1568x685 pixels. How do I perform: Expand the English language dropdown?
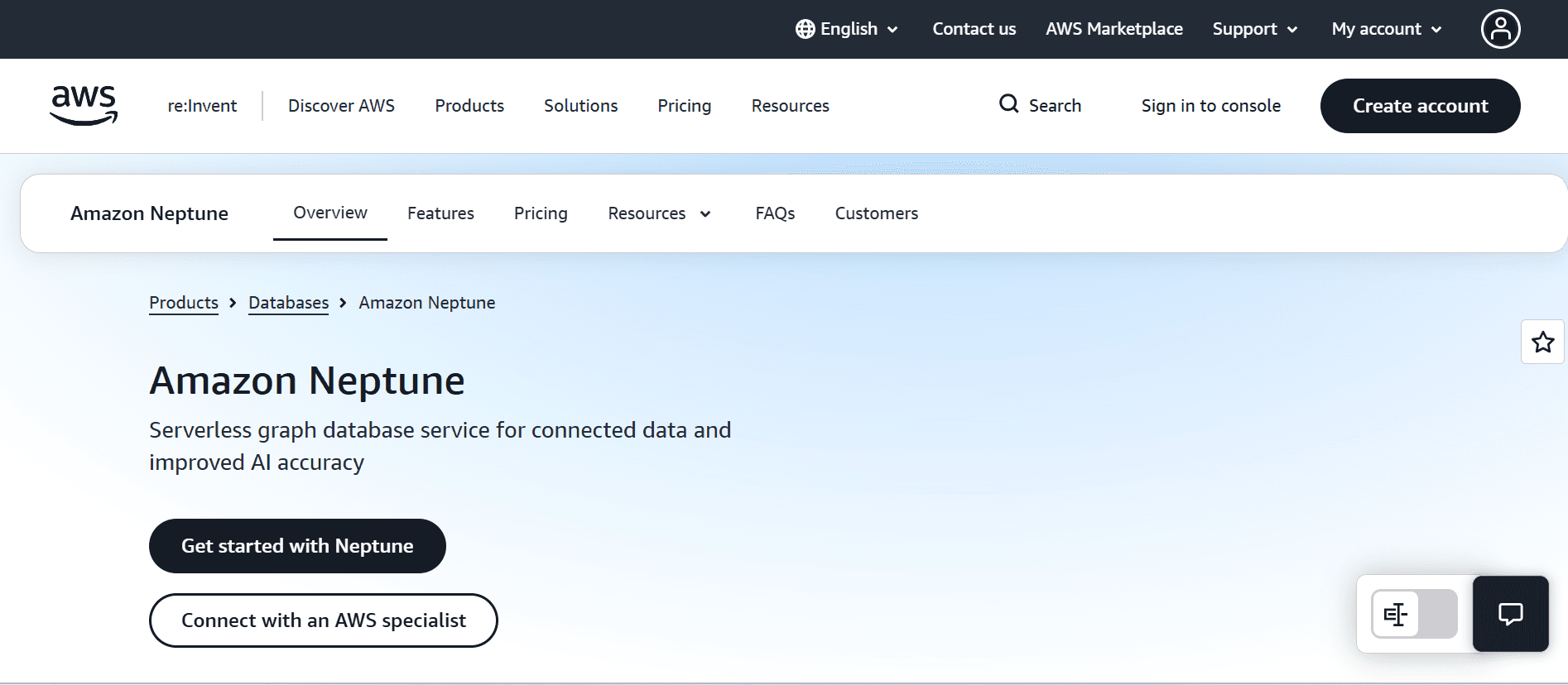pos(847,29)
